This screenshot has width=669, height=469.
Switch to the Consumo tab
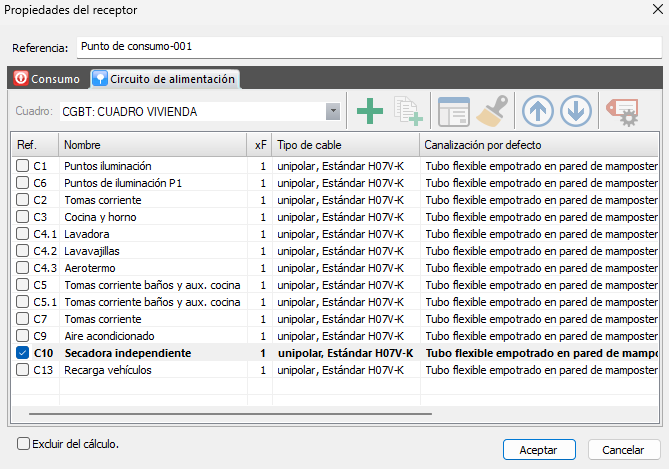point(47,79)
